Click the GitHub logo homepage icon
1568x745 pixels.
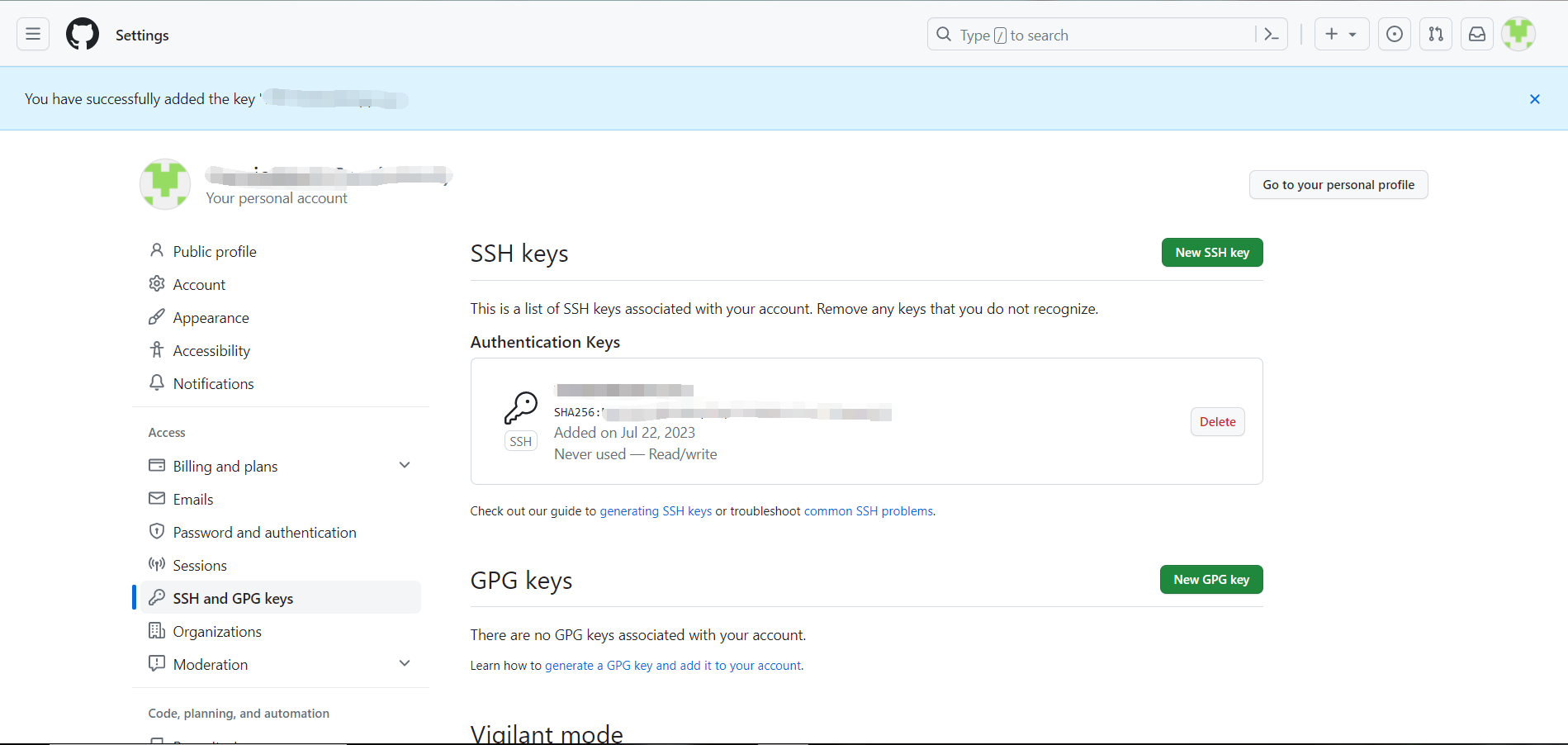point(83,35)
